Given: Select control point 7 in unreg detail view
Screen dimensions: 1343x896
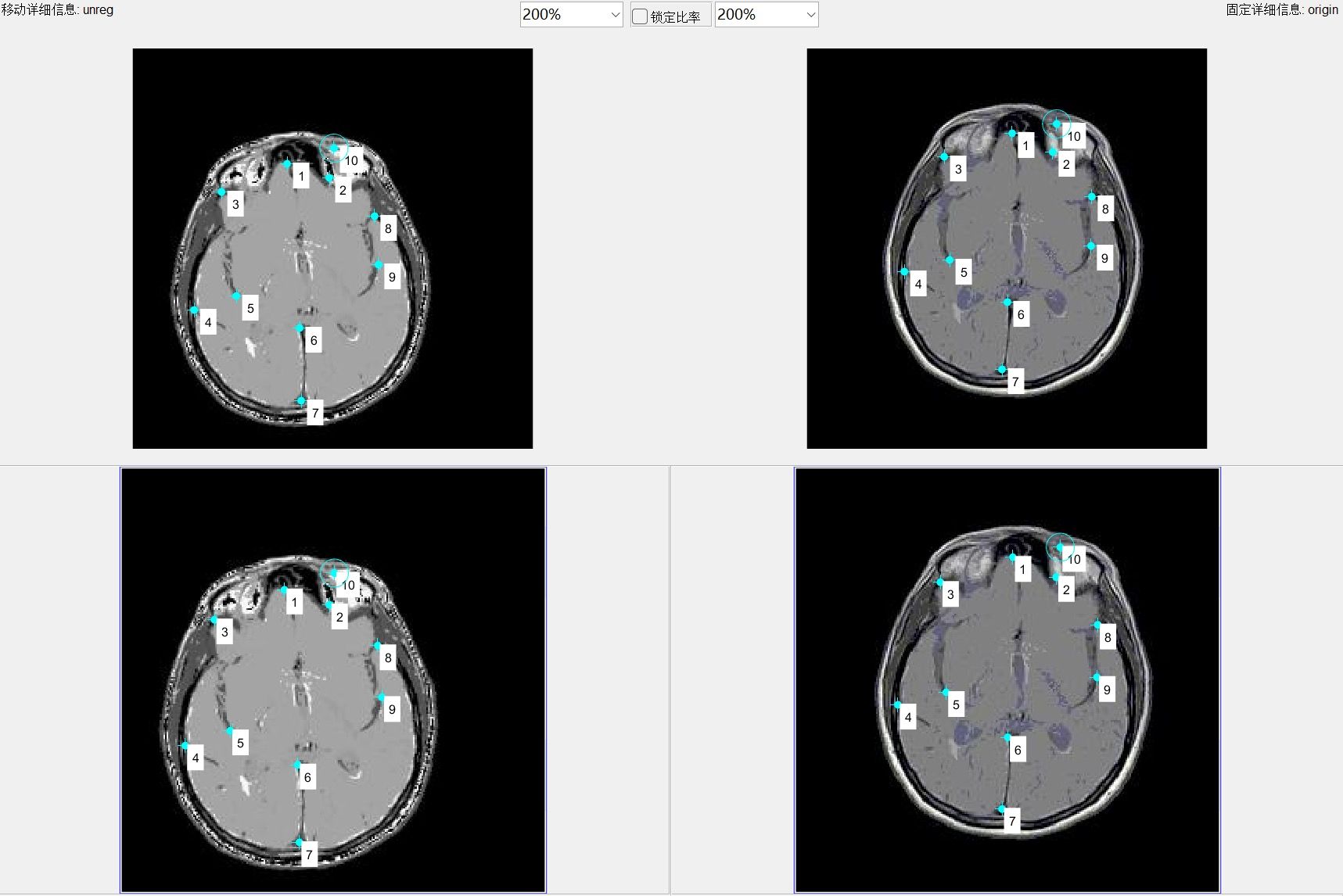Looking at the screenshot, I should (301, 401).
